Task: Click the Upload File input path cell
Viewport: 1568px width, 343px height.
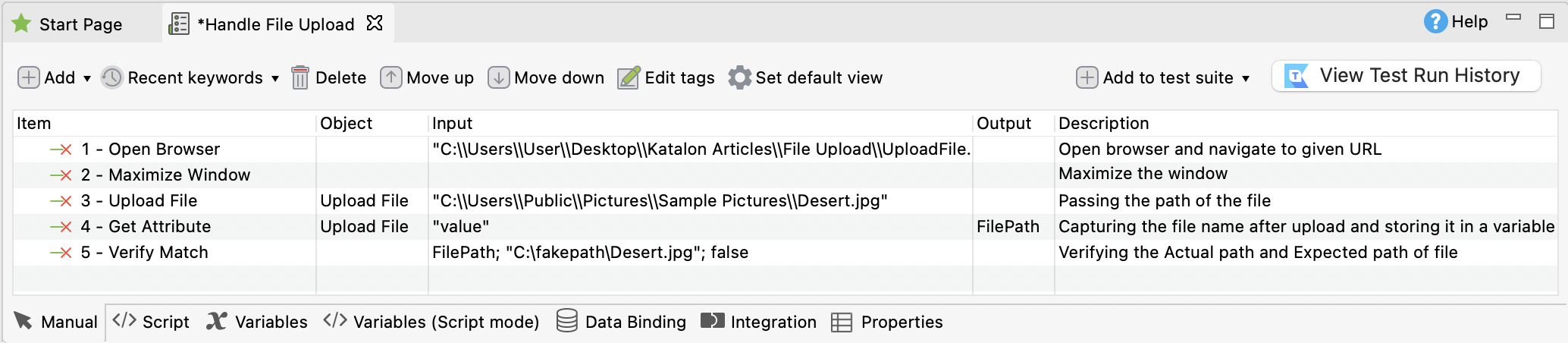Action: (660, 201)
